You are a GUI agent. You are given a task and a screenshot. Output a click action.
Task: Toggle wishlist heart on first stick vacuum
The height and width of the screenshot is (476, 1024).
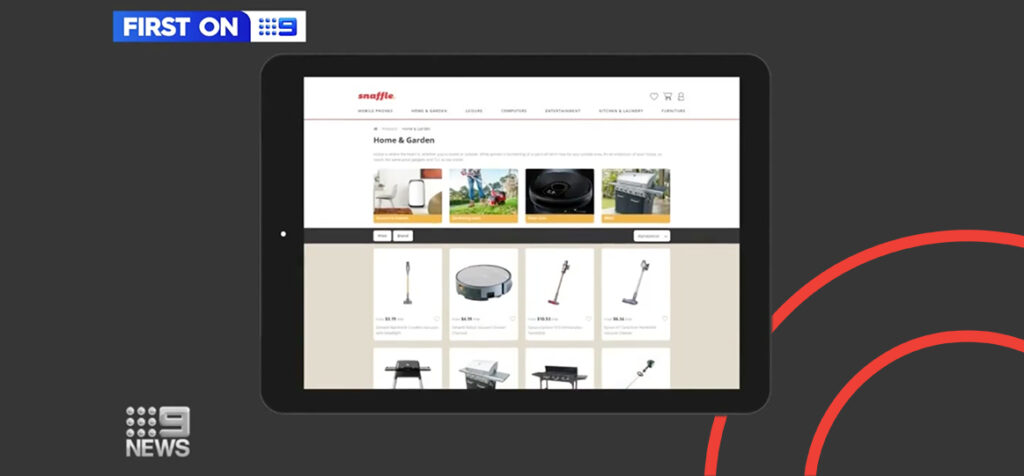[x=435, y=319]
